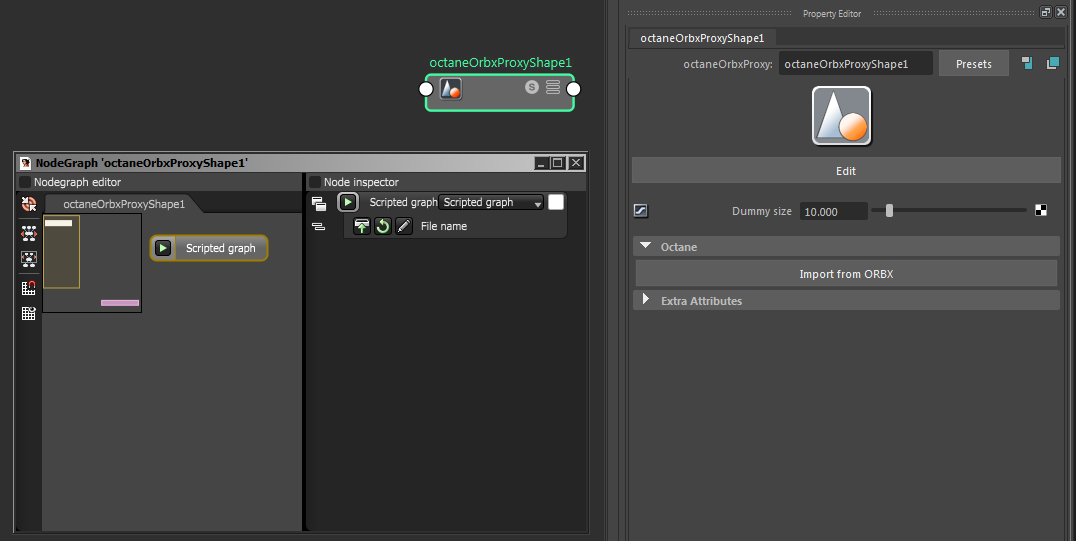Click the Edit button
1076x541 pixels.
846,171
